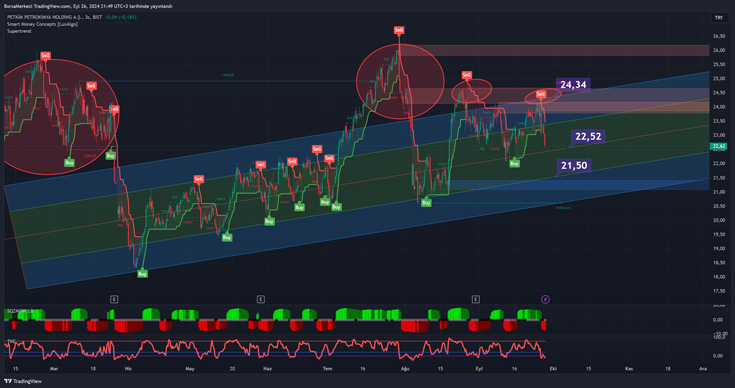The height and width of the screenshot is (388, 735).
Task: Click the purple lightning bolt event icon
Action: tap(545, 299)
